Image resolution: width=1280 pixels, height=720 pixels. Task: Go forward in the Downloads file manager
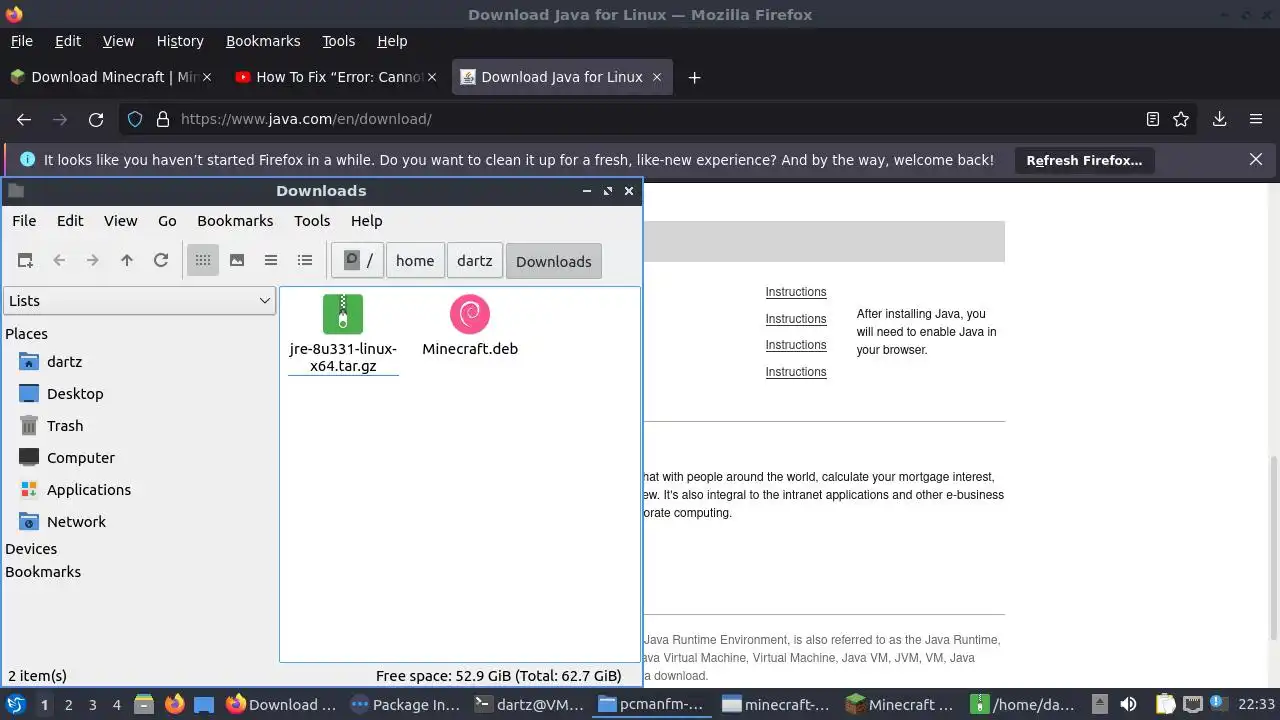point(93,260)
